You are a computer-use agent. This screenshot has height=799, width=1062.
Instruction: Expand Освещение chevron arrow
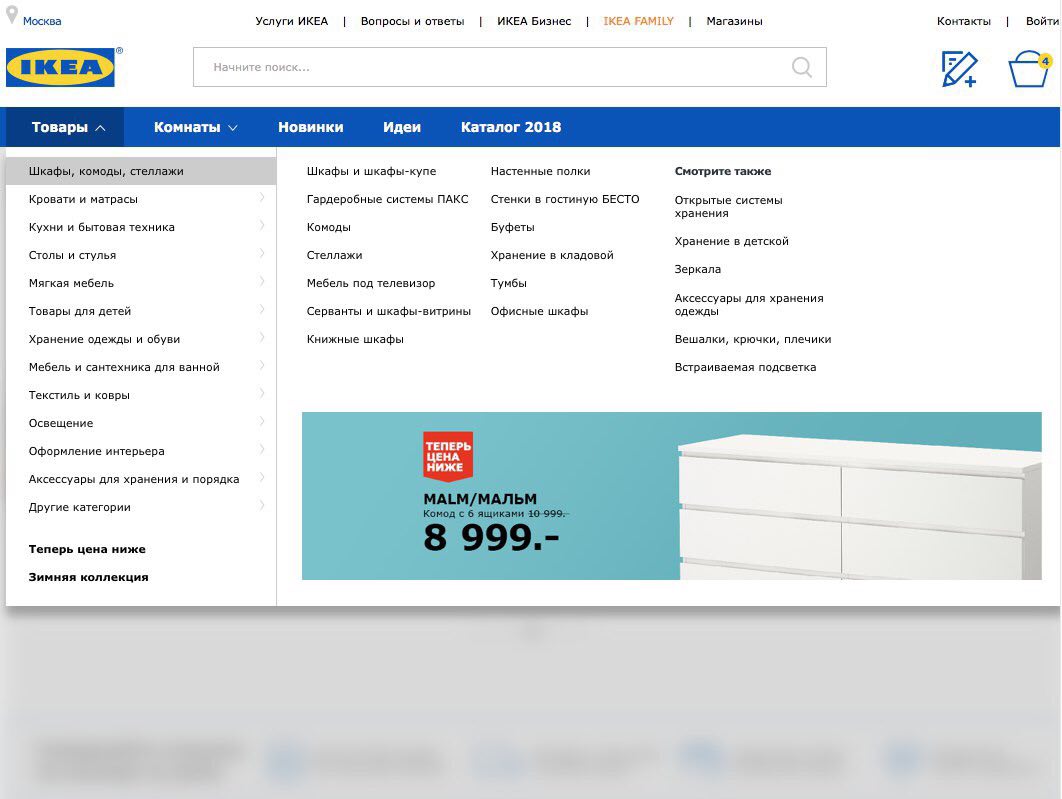[262, 422]
